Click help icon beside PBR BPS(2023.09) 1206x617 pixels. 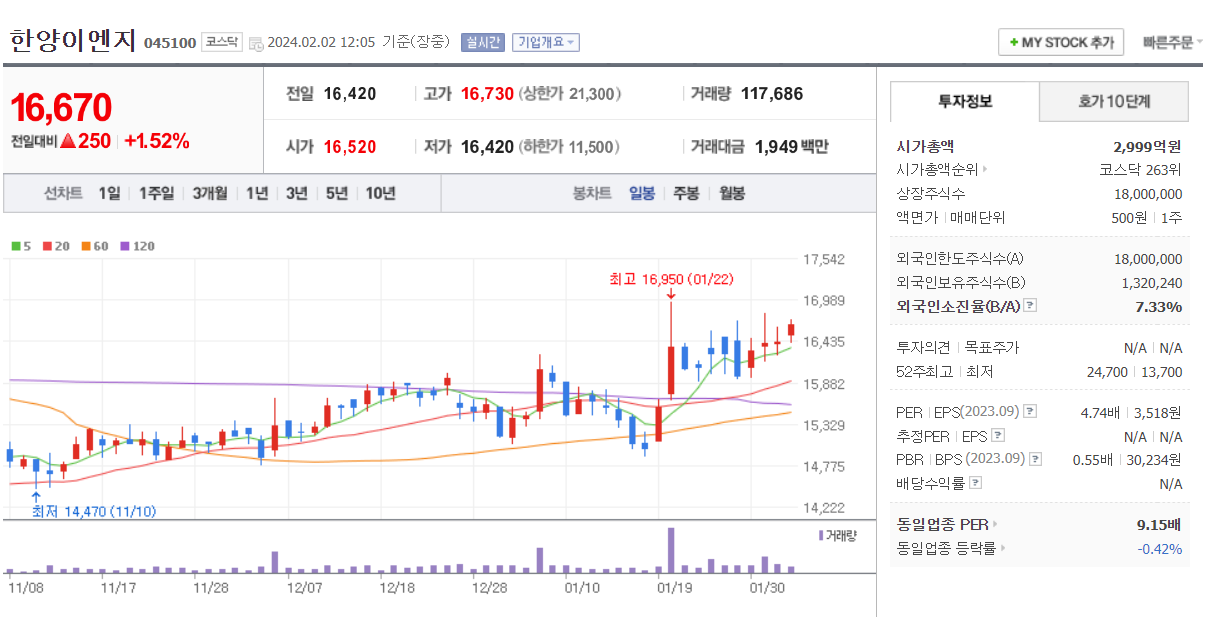pos(1035,459)
